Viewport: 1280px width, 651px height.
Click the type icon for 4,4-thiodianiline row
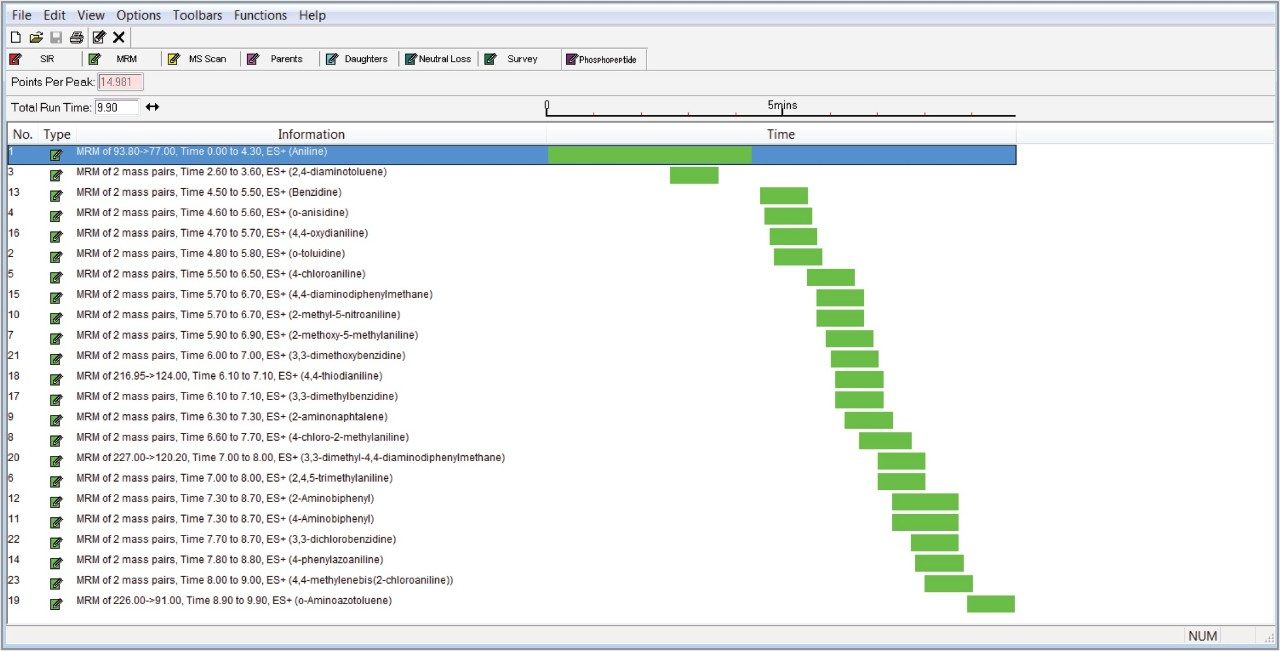(56, 378)
